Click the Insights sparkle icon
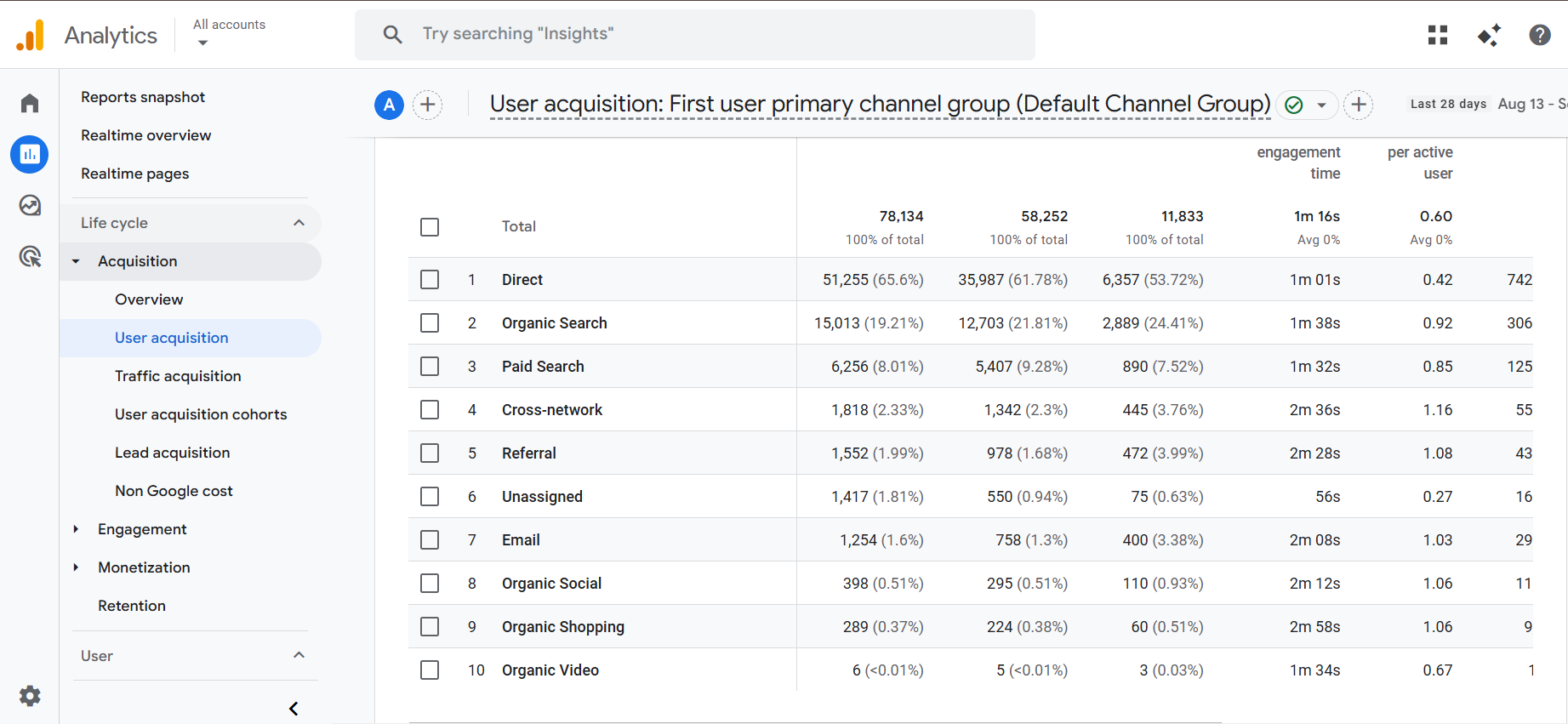 tap(1489, 35)
